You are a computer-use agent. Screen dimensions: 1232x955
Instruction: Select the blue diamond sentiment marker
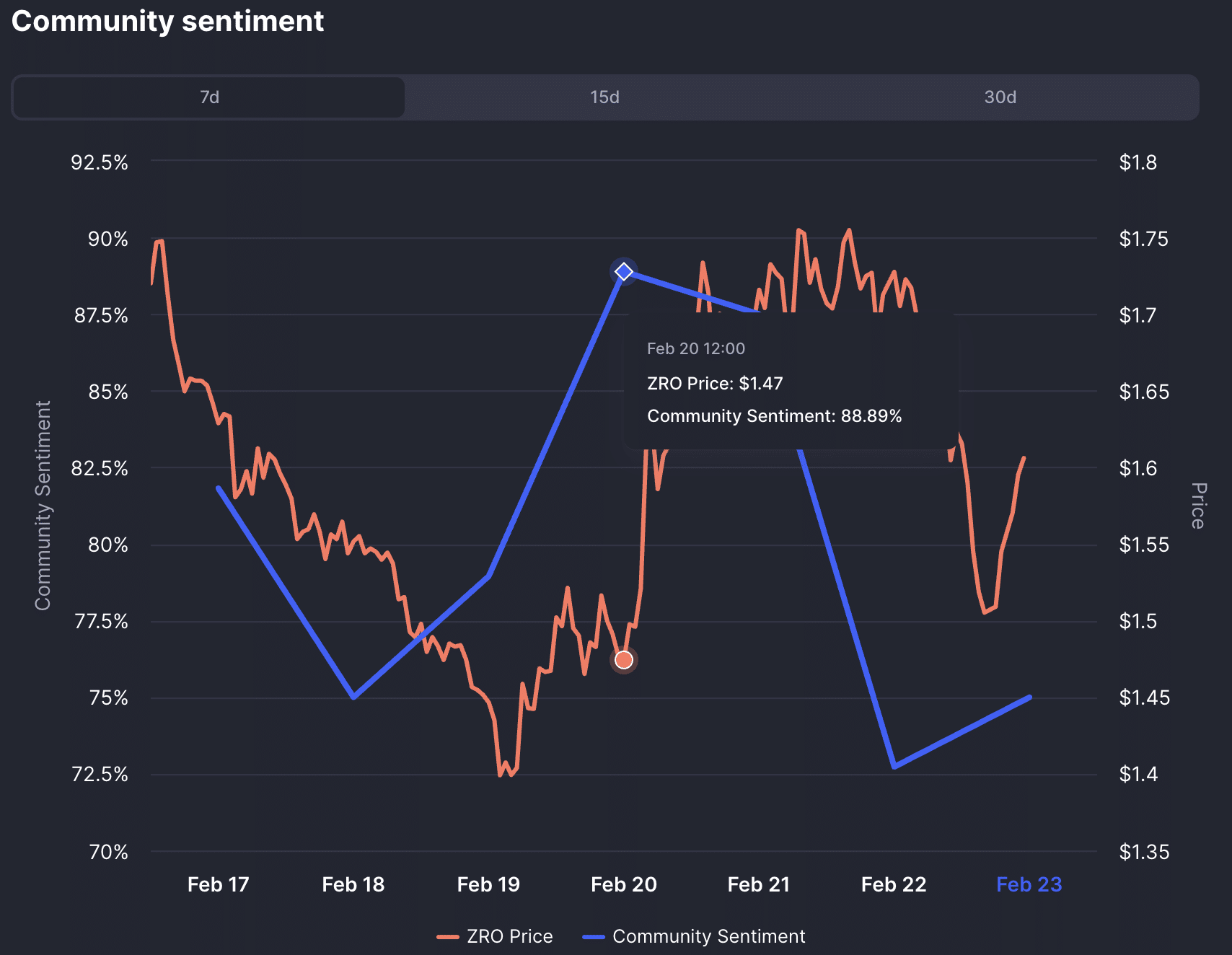(623, 272)
